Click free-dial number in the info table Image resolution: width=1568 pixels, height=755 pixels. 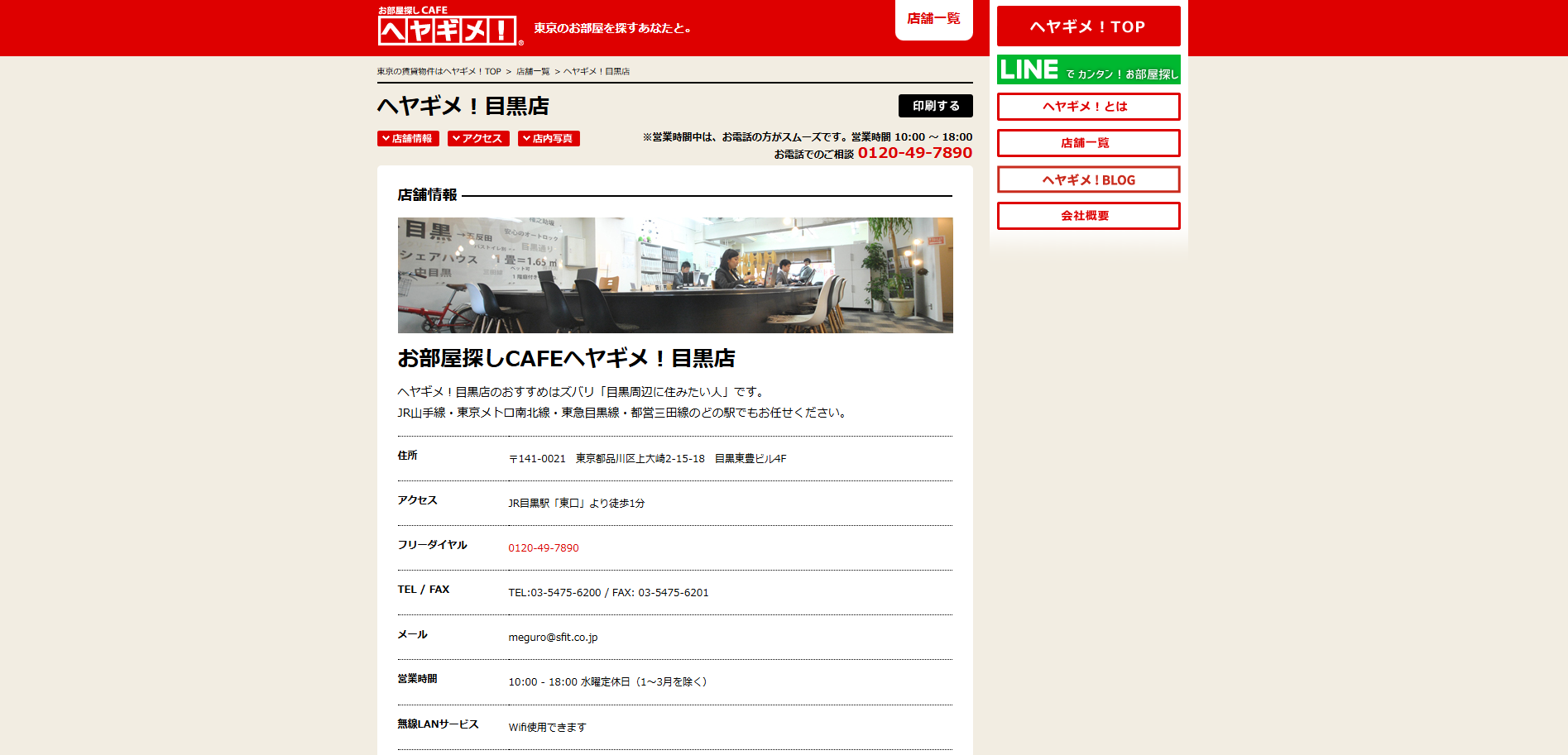pos(544,548)
